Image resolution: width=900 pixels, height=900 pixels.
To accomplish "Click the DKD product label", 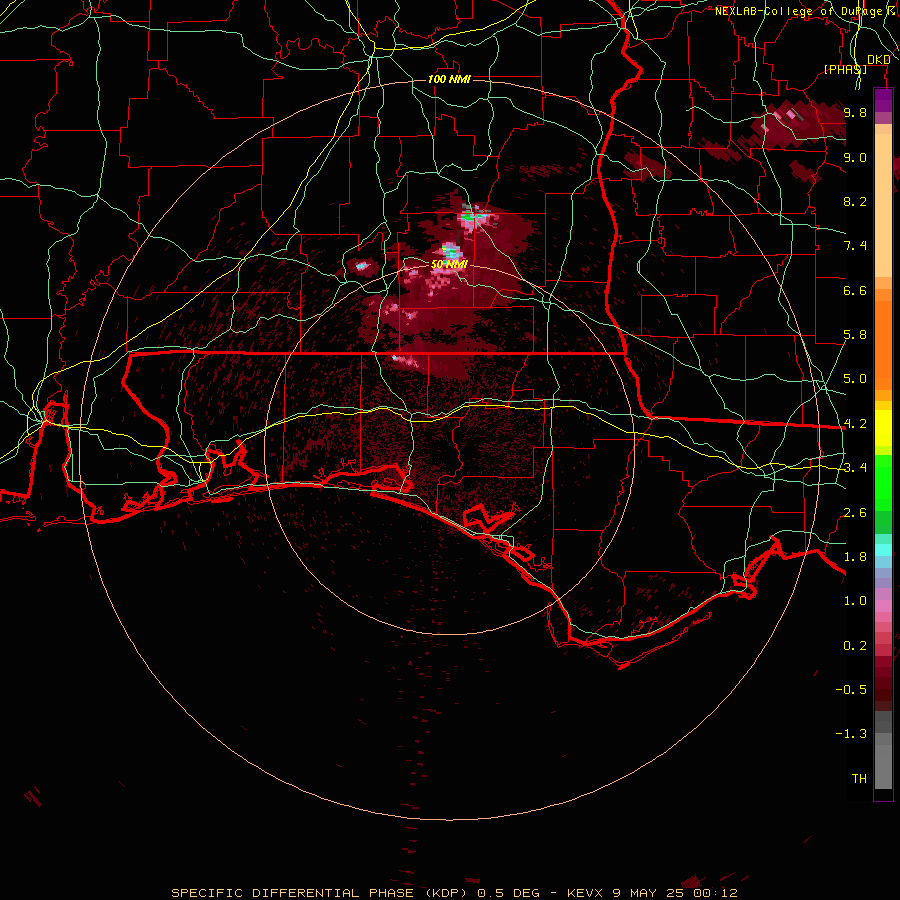I will click(878, 60).
